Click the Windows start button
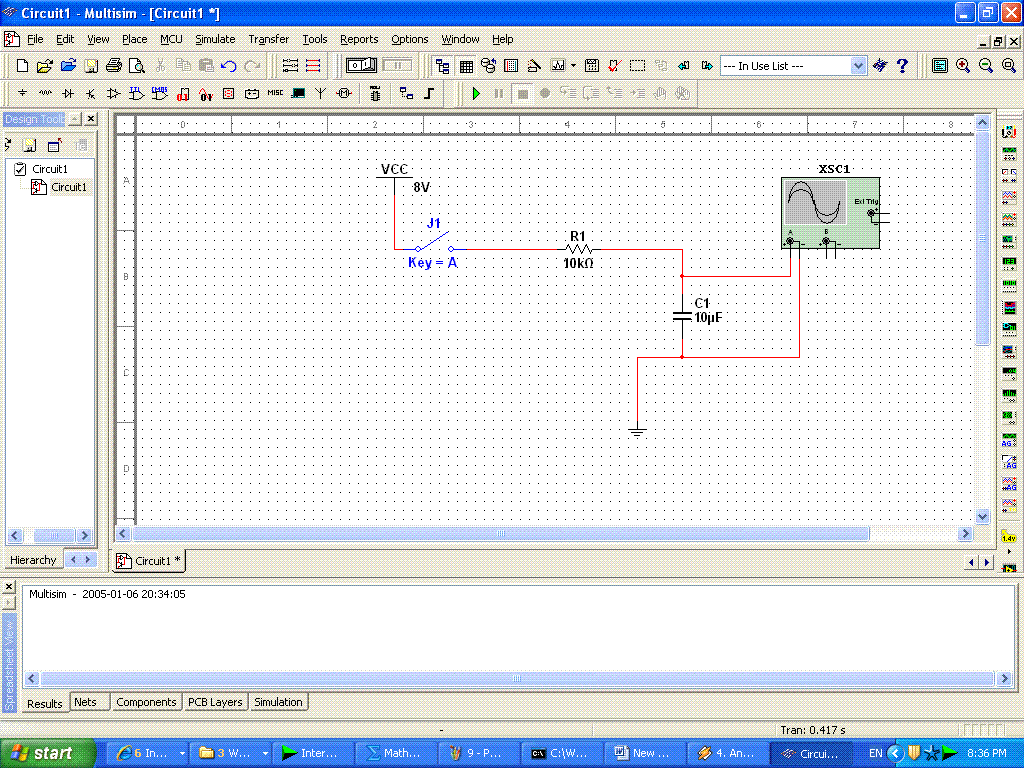This screenshot has height=768, width=1024. [48, 753]
